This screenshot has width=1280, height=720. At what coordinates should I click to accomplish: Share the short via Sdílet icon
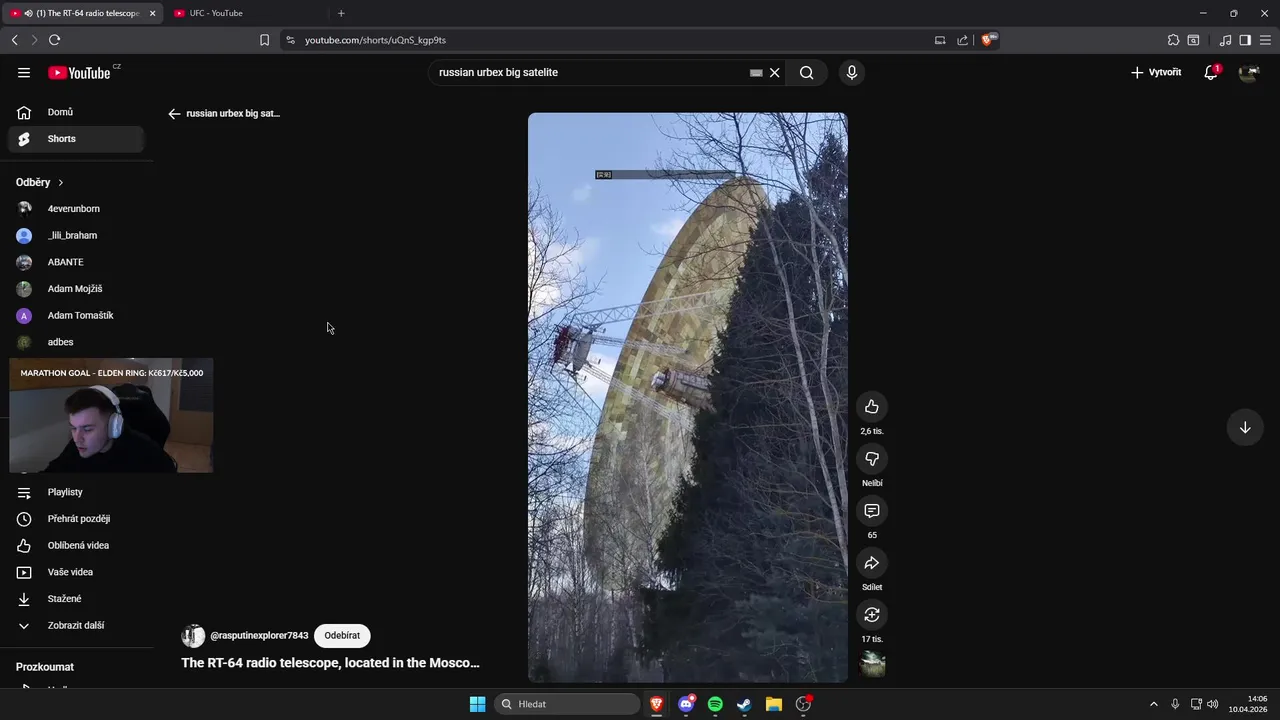pos(872,562)
